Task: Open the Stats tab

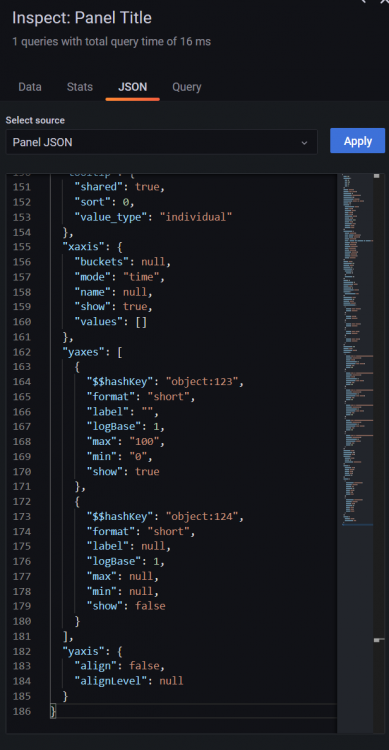Action: 80,87
